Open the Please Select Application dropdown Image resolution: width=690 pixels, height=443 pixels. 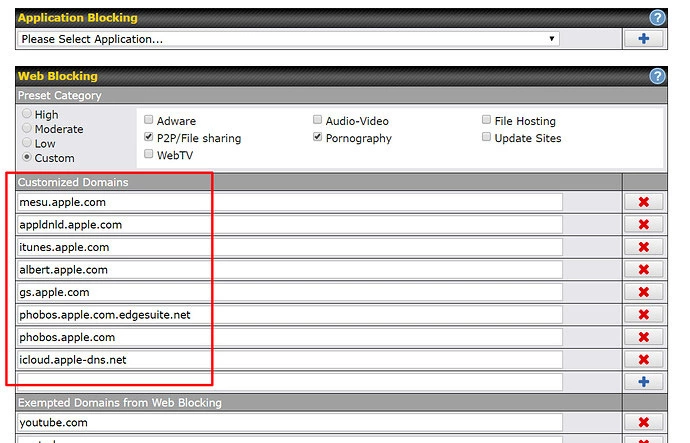coord(287,39)
